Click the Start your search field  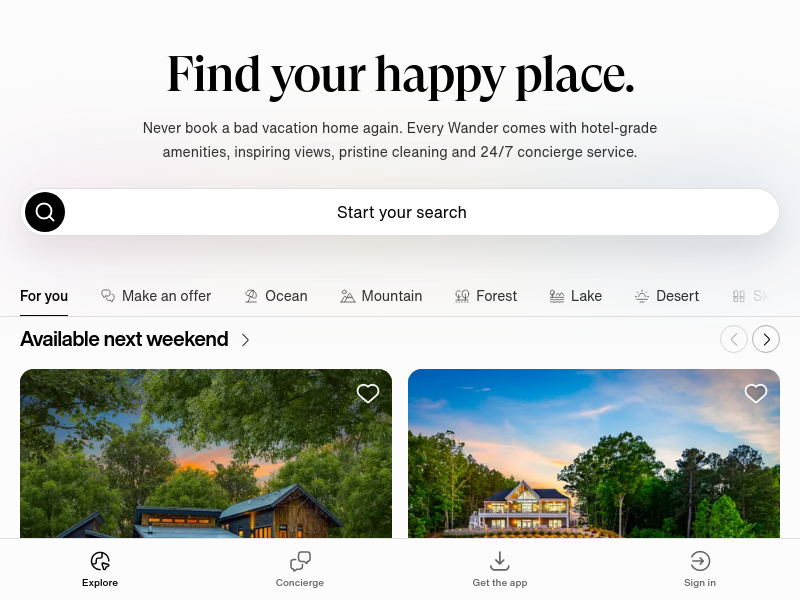(400, 212)
